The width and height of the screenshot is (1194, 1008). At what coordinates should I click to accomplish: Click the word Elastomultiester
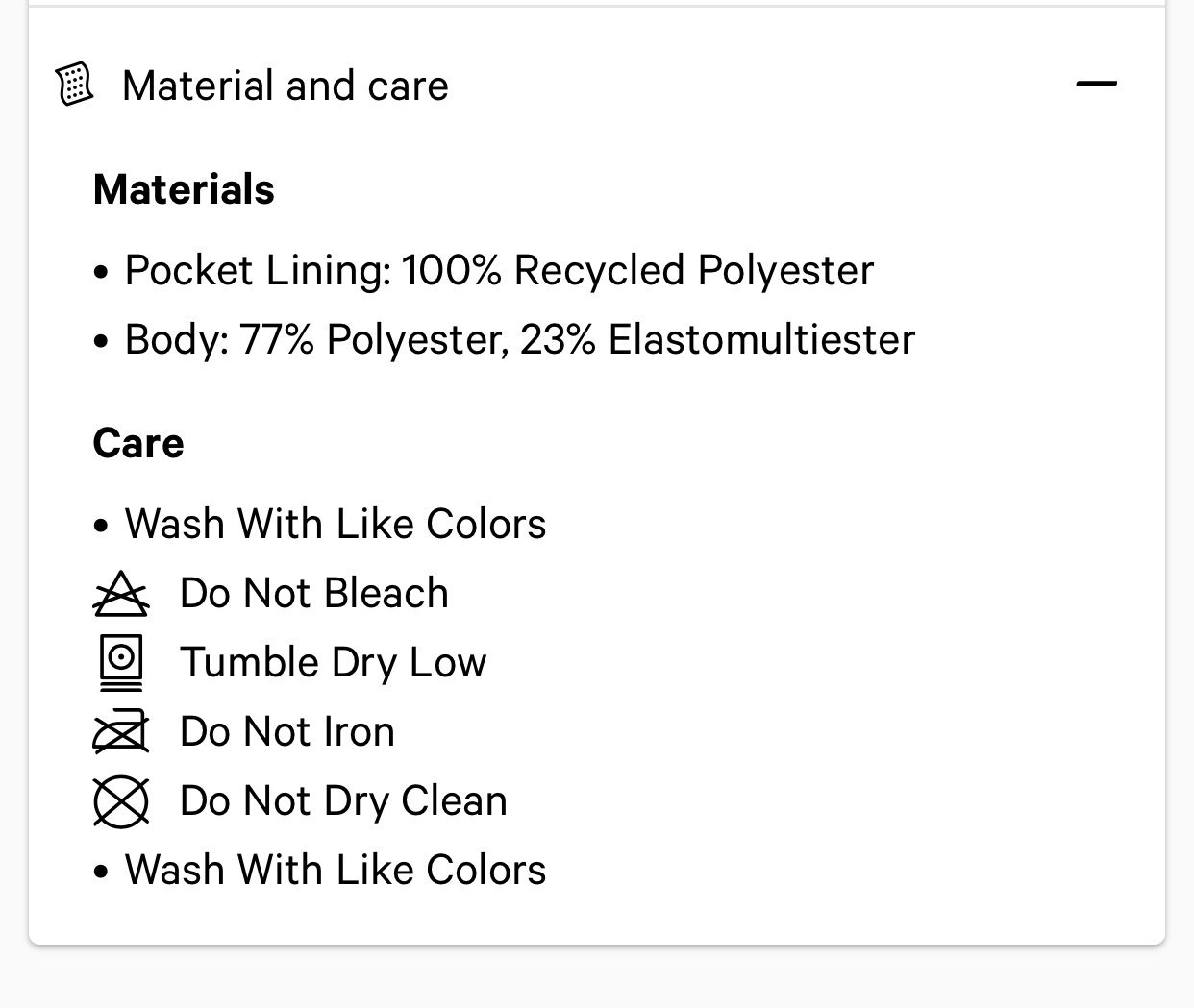click(761, 340)
